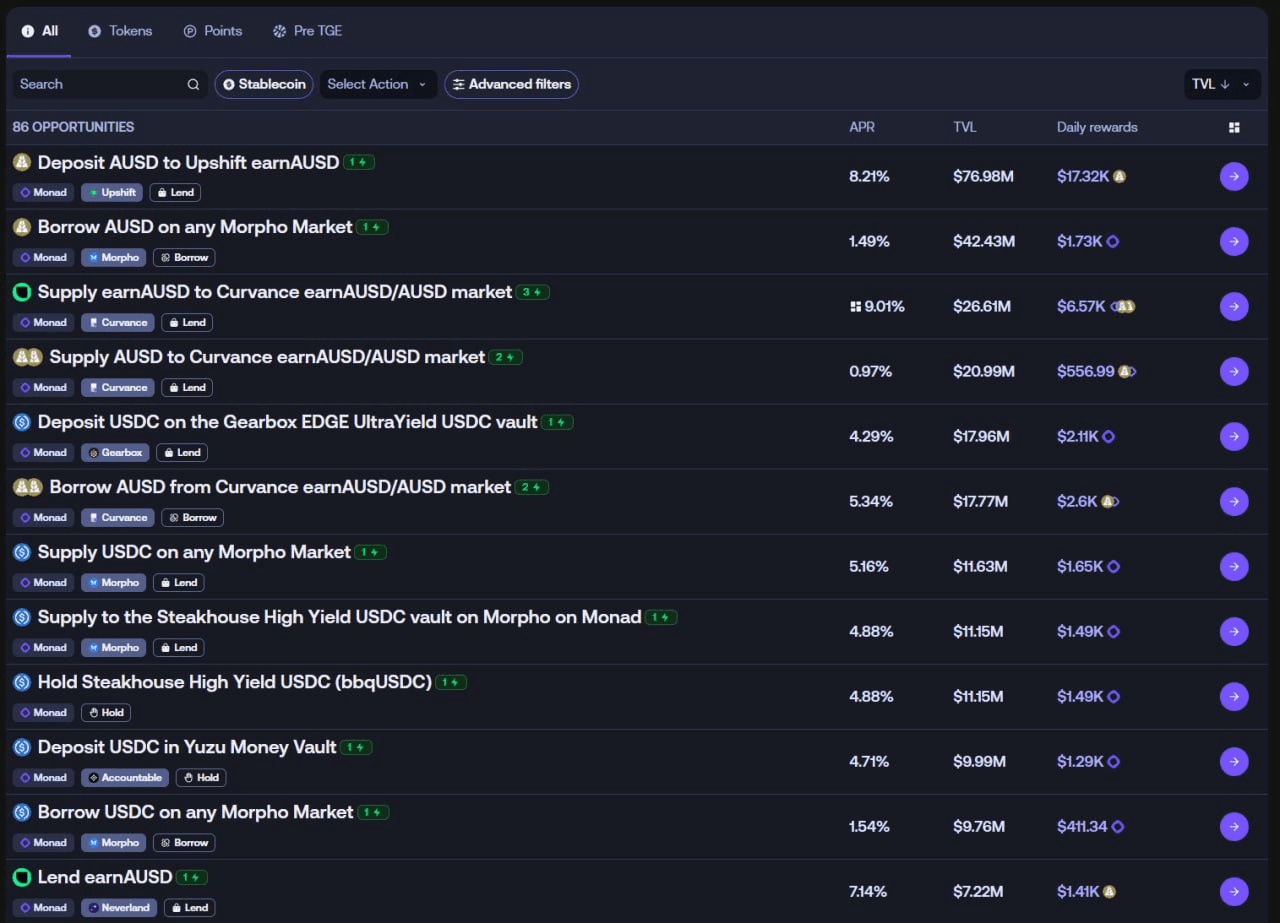1280x923 pixels.
Task: Click arrow button for Lend earnAUSD row
Action: click(x=1234, y=892)
